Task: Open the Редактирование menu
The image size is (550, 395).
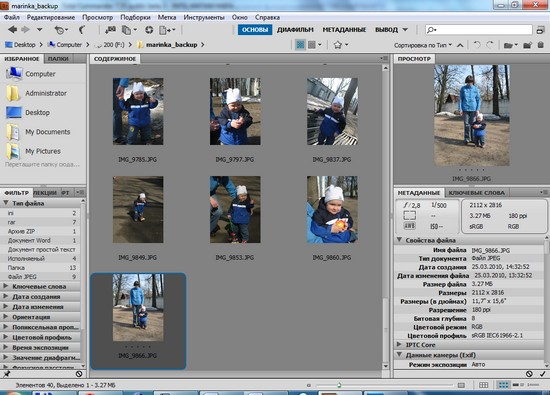Action: tap(51, 17)
